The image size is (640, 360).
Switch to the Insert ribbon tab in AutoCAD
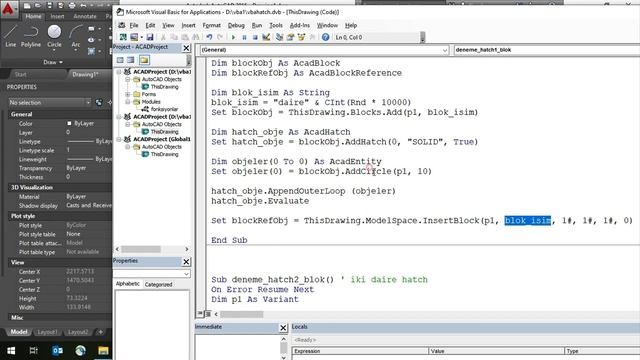57,16
